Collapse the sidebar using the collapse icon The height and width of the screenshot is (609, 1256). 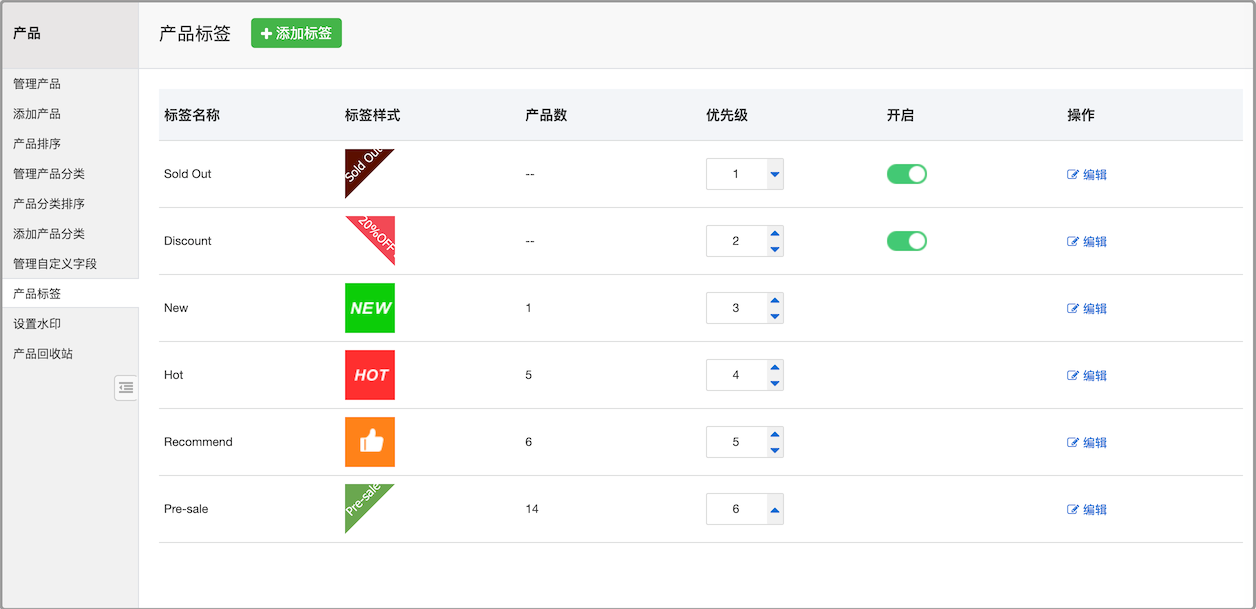click(126, 387)
